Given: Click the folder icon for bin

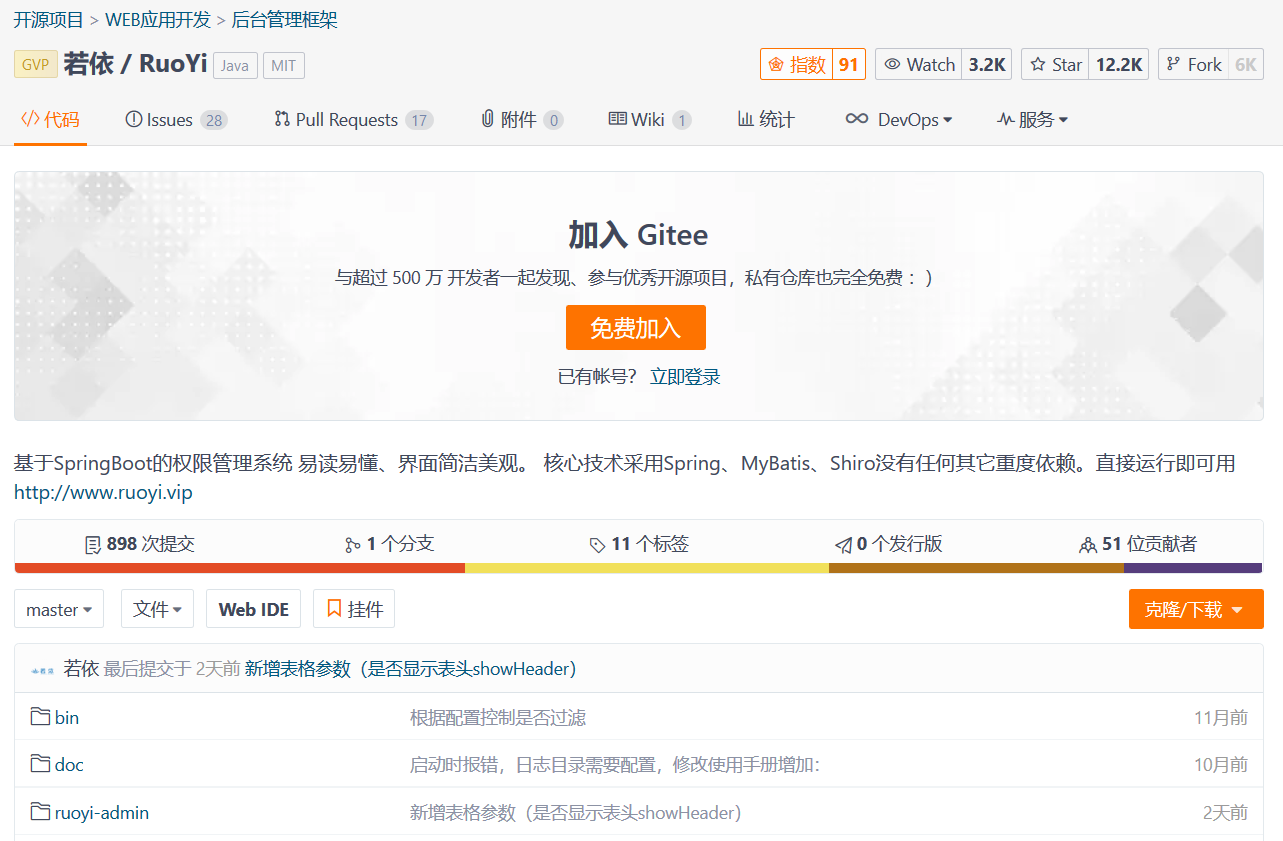Looking at the screenshot, I should pos(40,717).
